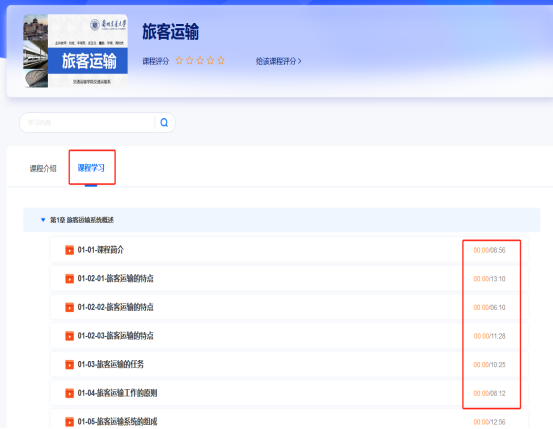Screen dimensions: 553x429
Task: Click the fourth rating star
Action: (211, 60)
